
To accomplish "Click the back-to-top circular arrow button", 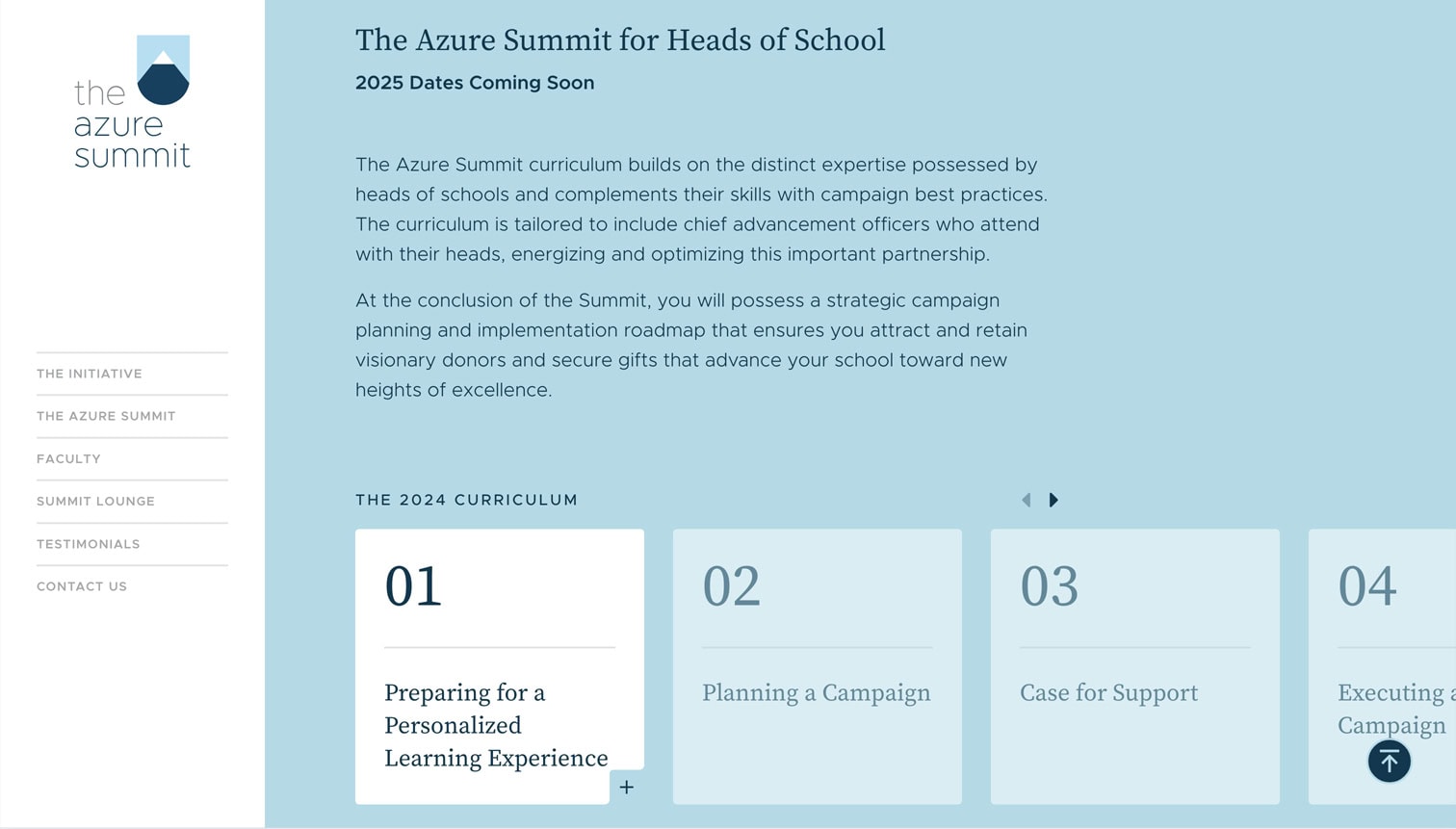I will [1388, 761].
